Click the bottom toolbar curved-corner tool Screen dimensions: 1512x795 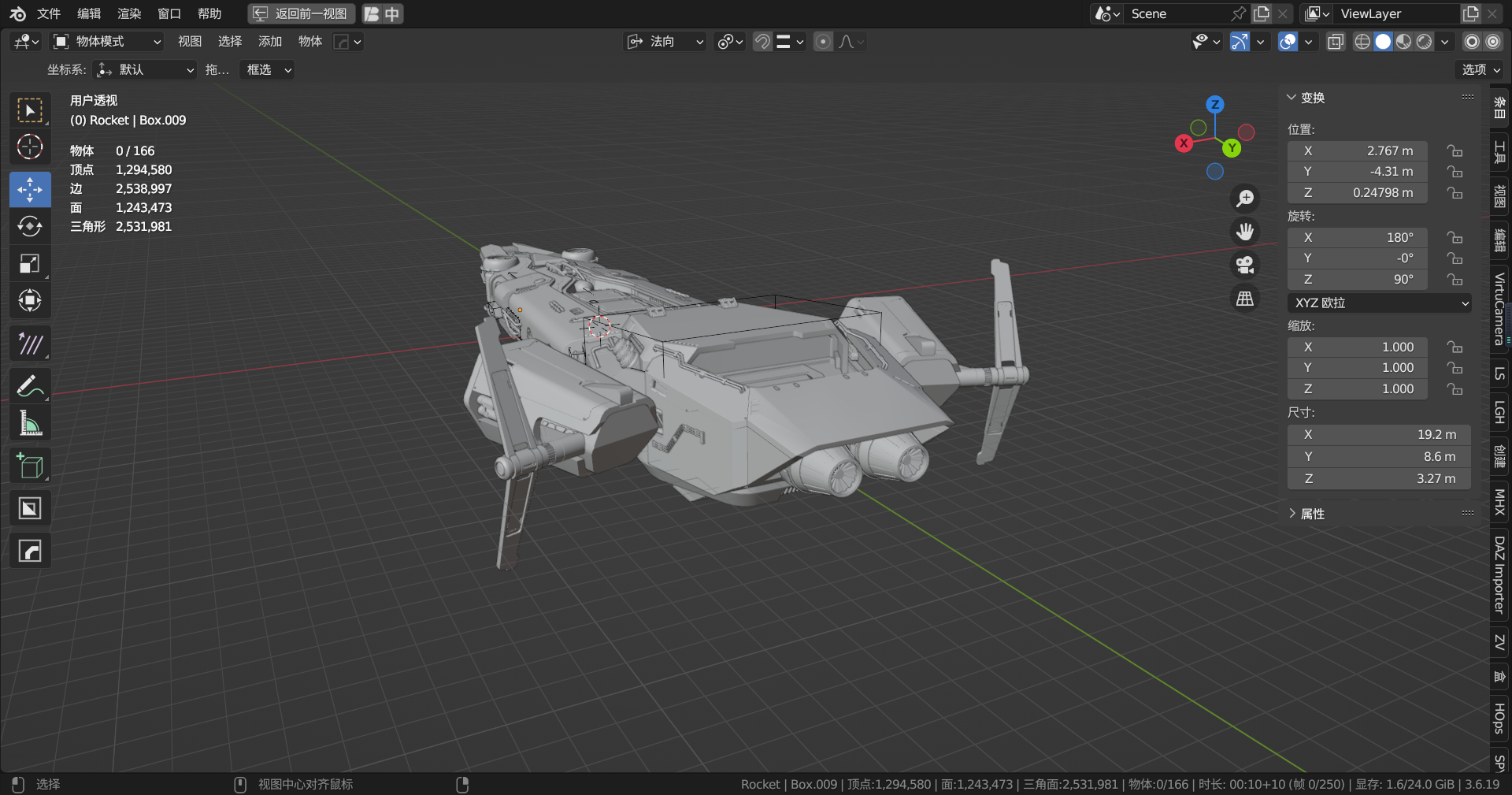tap(30, 551)
